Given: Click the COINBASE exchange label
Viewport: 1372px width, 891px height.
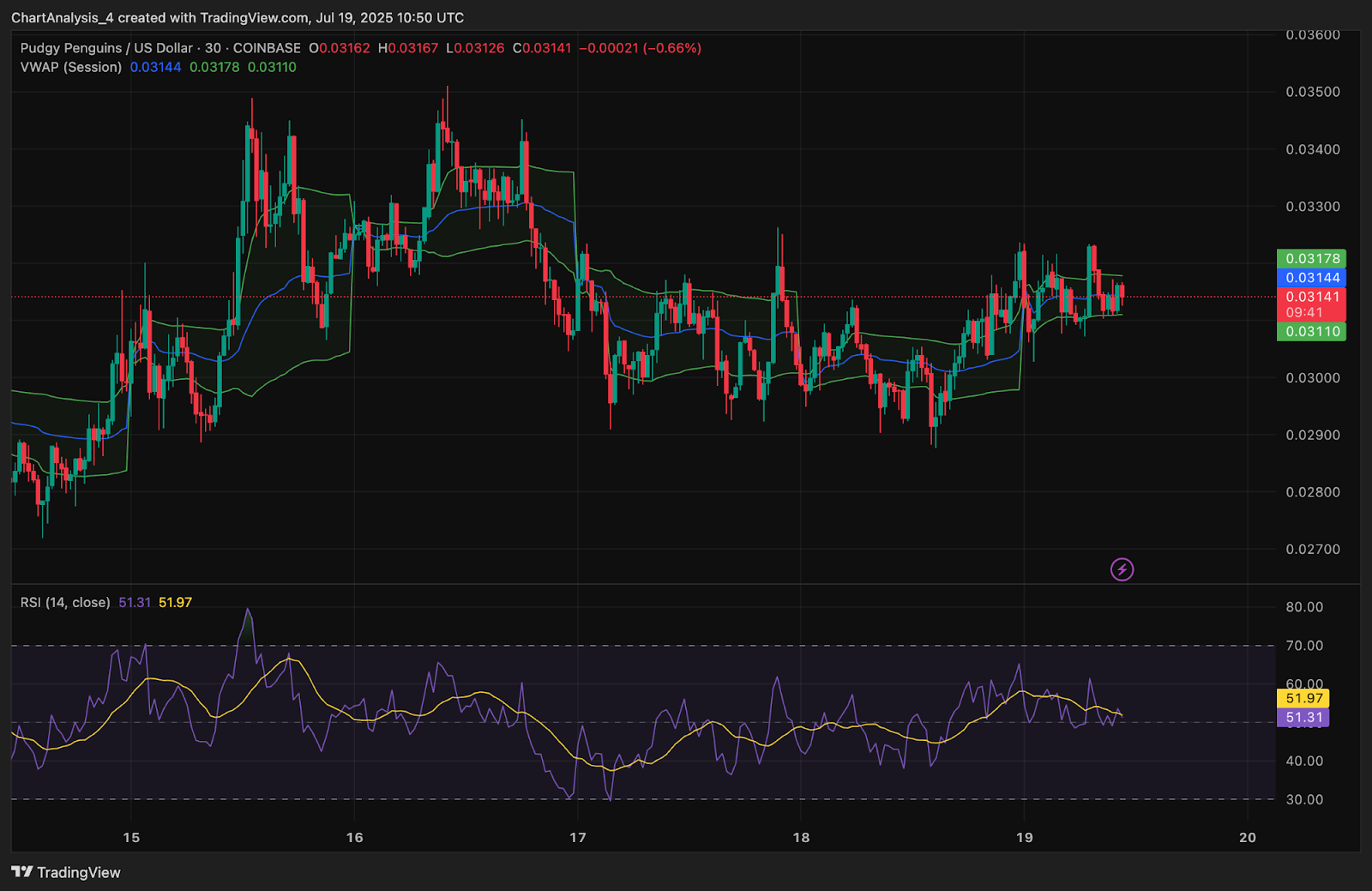Looking at the screenshot, I should (x=267, y=48).
